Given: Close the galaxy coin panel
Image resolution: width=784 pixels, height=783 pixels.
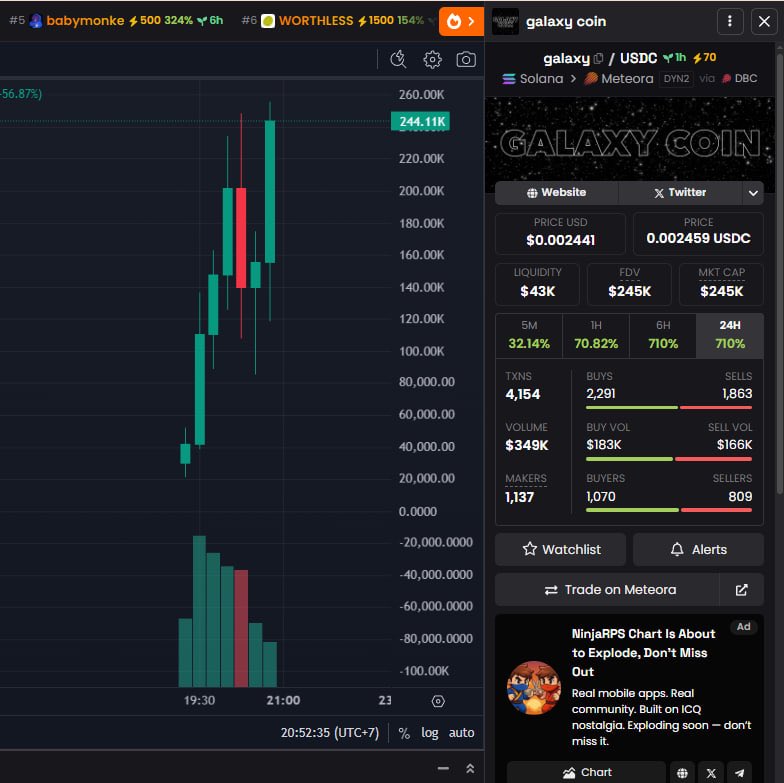Looking at the screenshot, I should [x=764, y=21].
